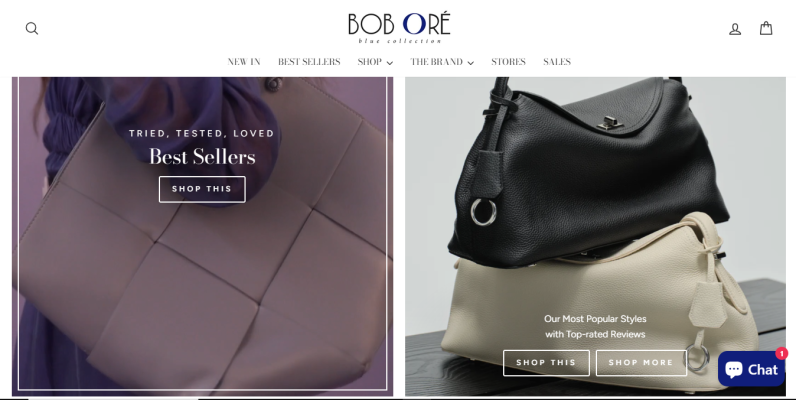
Task: Open the search magnifier icon
Action: pos(31,28)
